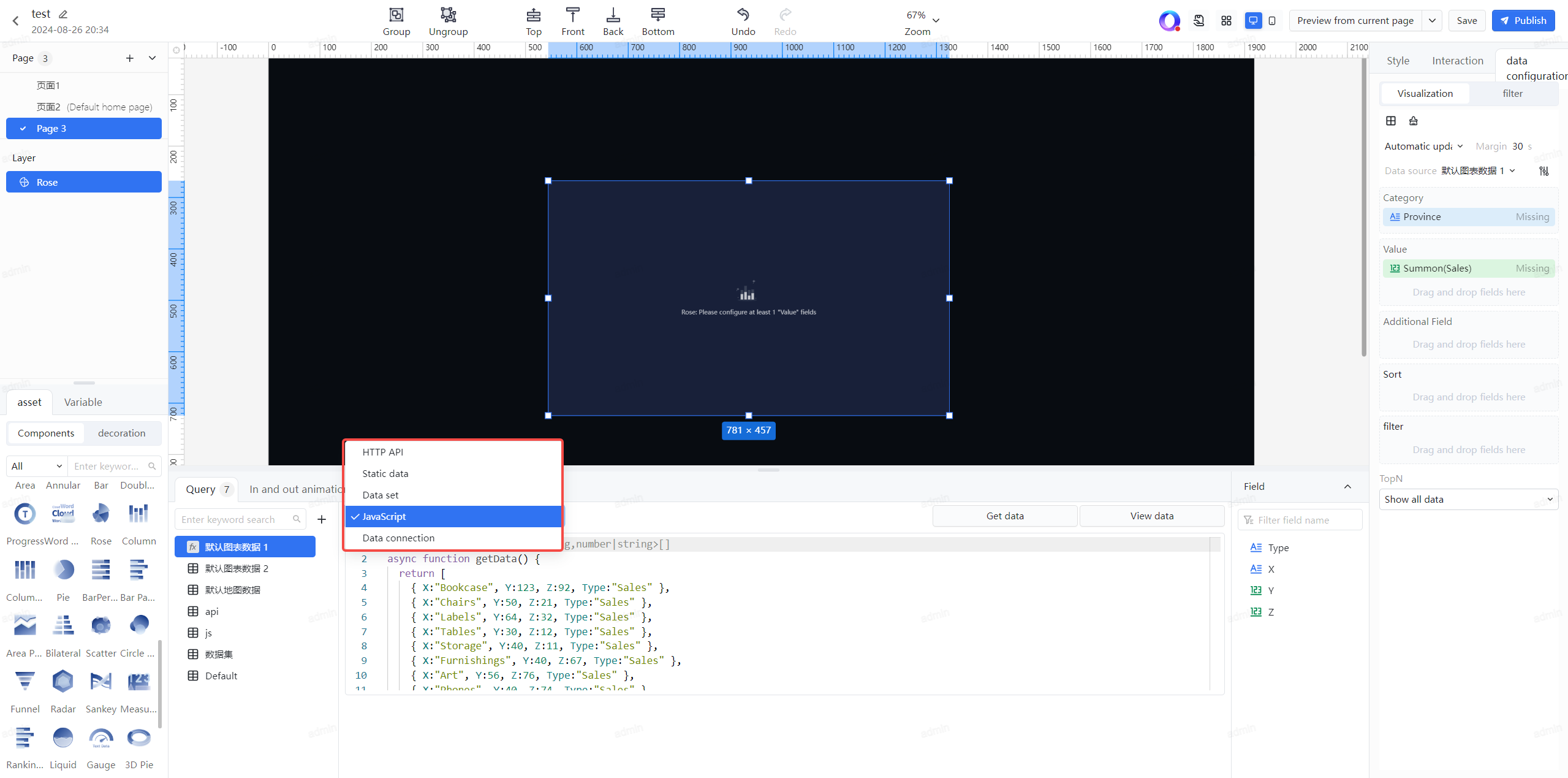1568x778 pixels.
Task: Open the Show all data dropdown
Action: pos(1468,499)
